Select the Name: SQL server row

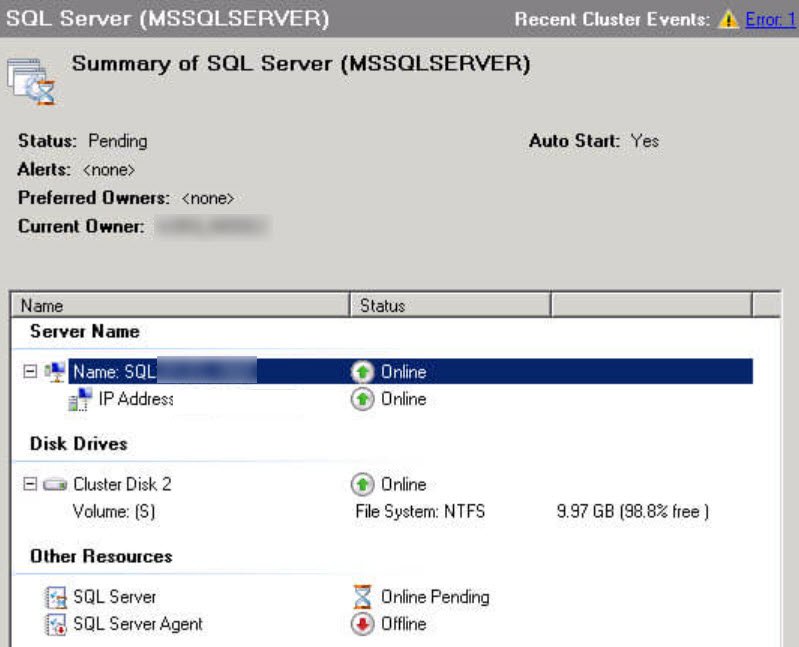[411, 371]
